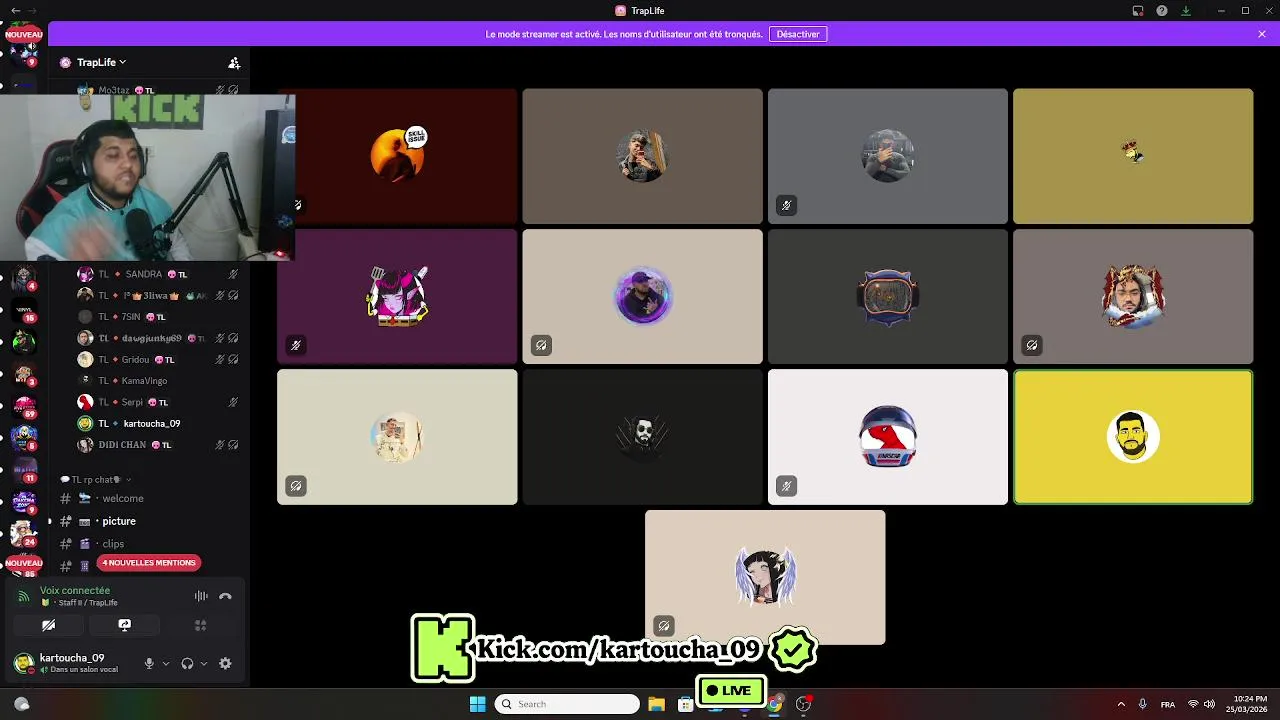1280x720 pixels.
Task: Open User Settings gear
Action: point(225,663)
